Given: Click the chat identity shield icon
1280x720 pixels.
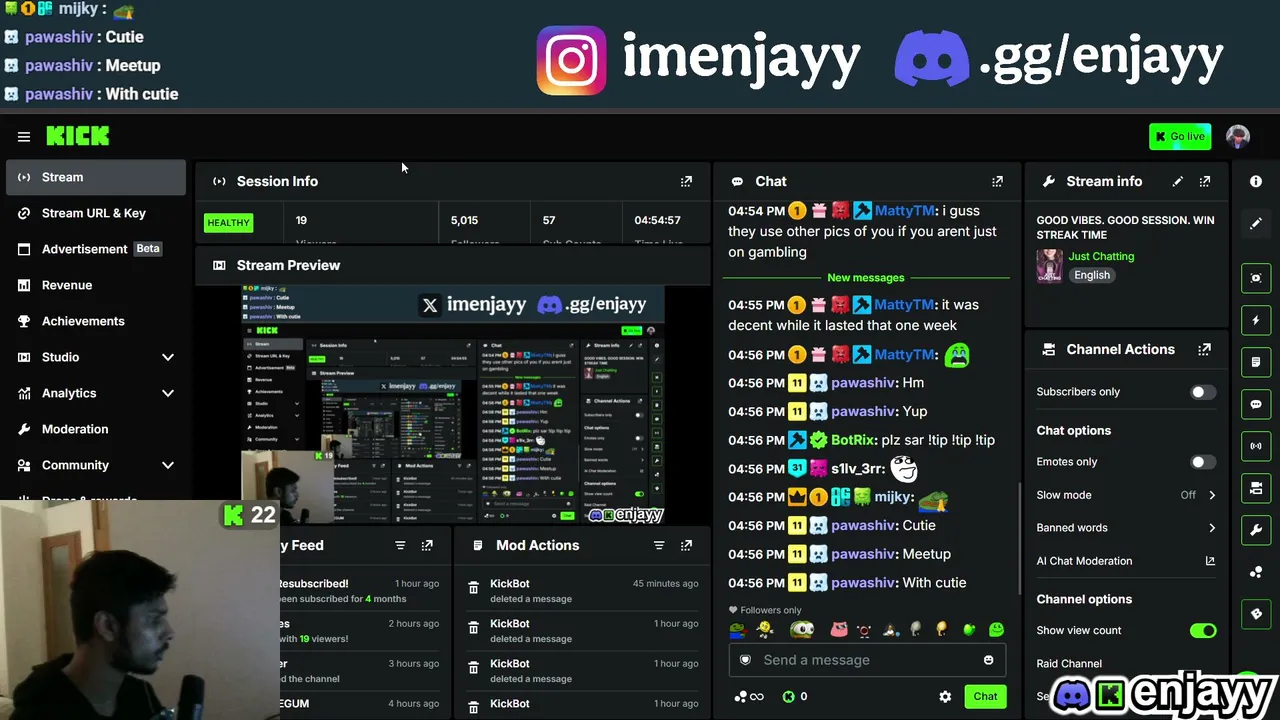Looking at the screenshot, I should (745, 660).
